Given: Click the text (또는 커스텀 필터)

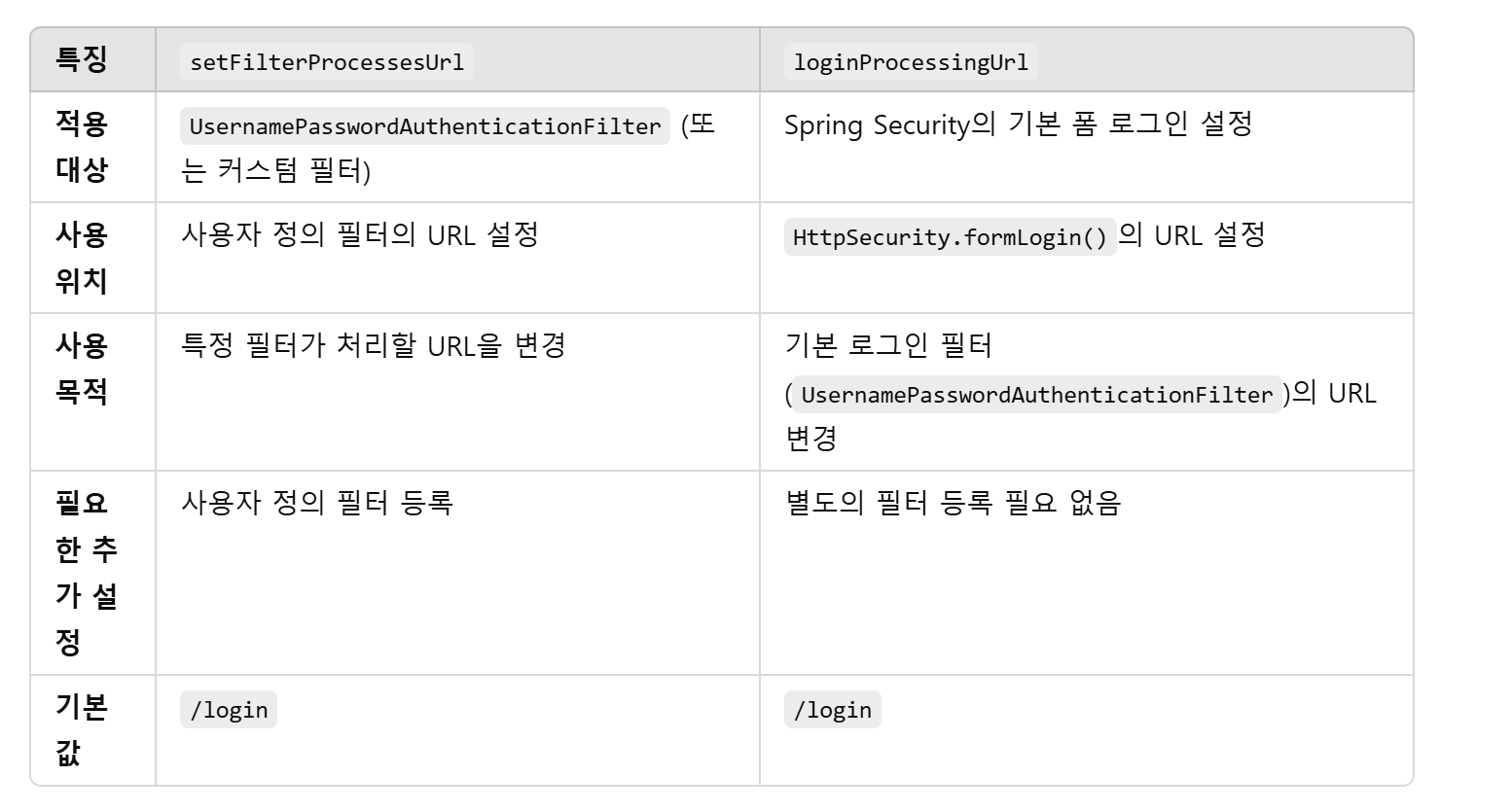Looking at the screenshot, I should [x=448, y=148].
